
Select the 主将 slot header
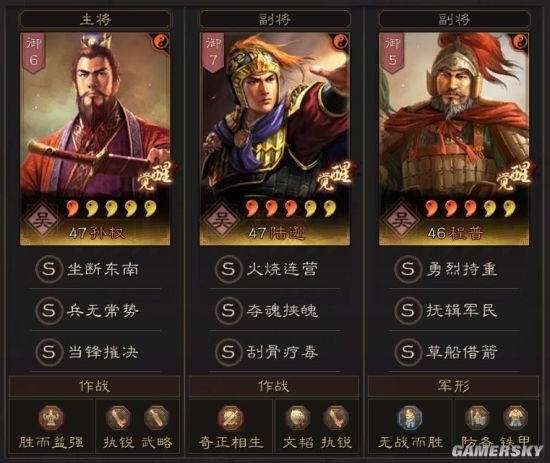(x=95, y=19)
